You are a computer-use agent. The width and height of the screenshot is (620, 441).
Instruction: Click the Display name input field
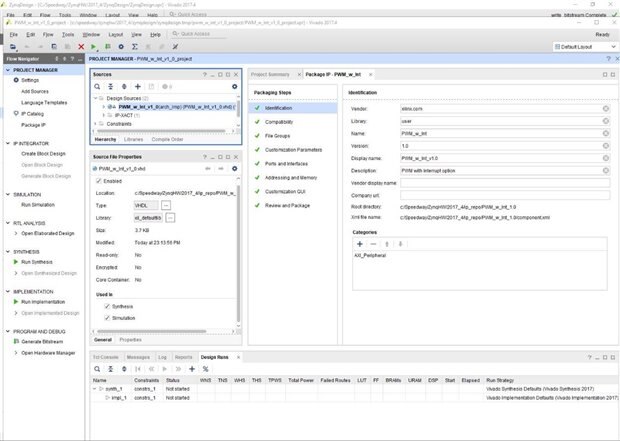pyautogui.click(x=499, y=158)
